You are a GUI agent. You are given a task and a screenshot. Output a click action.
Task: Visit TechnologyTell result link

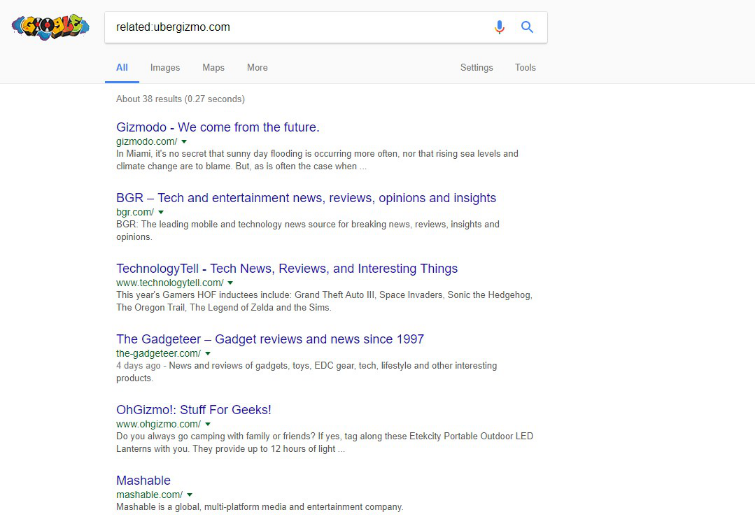click(x=287, y=268)
